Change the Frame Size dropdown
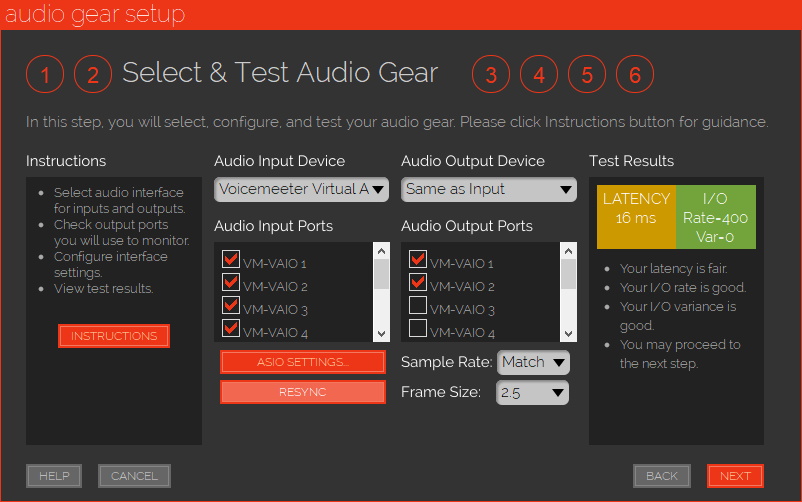Image resolution: width=802 pixels, height=502 pixels. [x=532, y=392]
